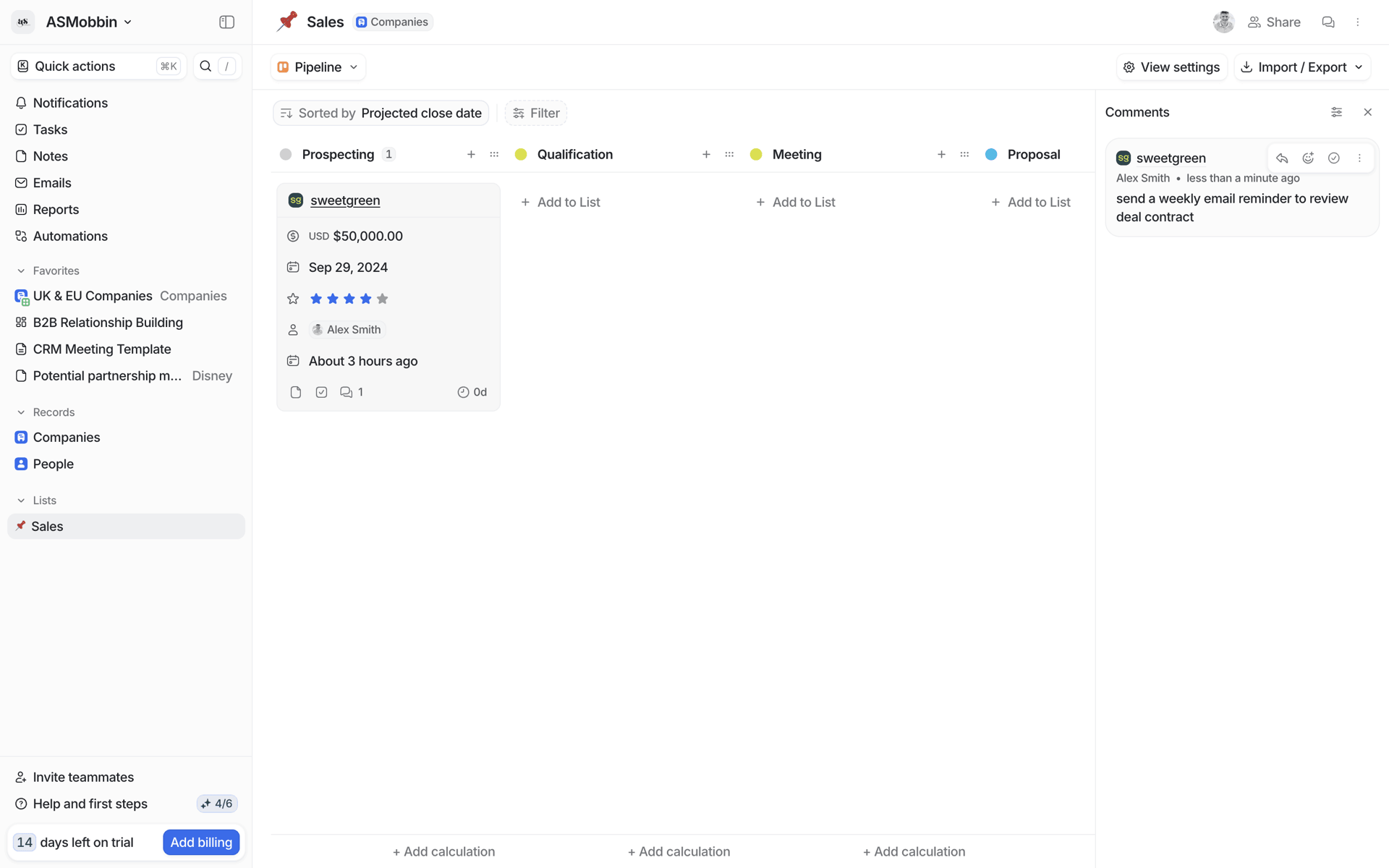Set sweetgreen rating to three stars
This screenshot has height=868, width=1389.
[x=349, y=299]
